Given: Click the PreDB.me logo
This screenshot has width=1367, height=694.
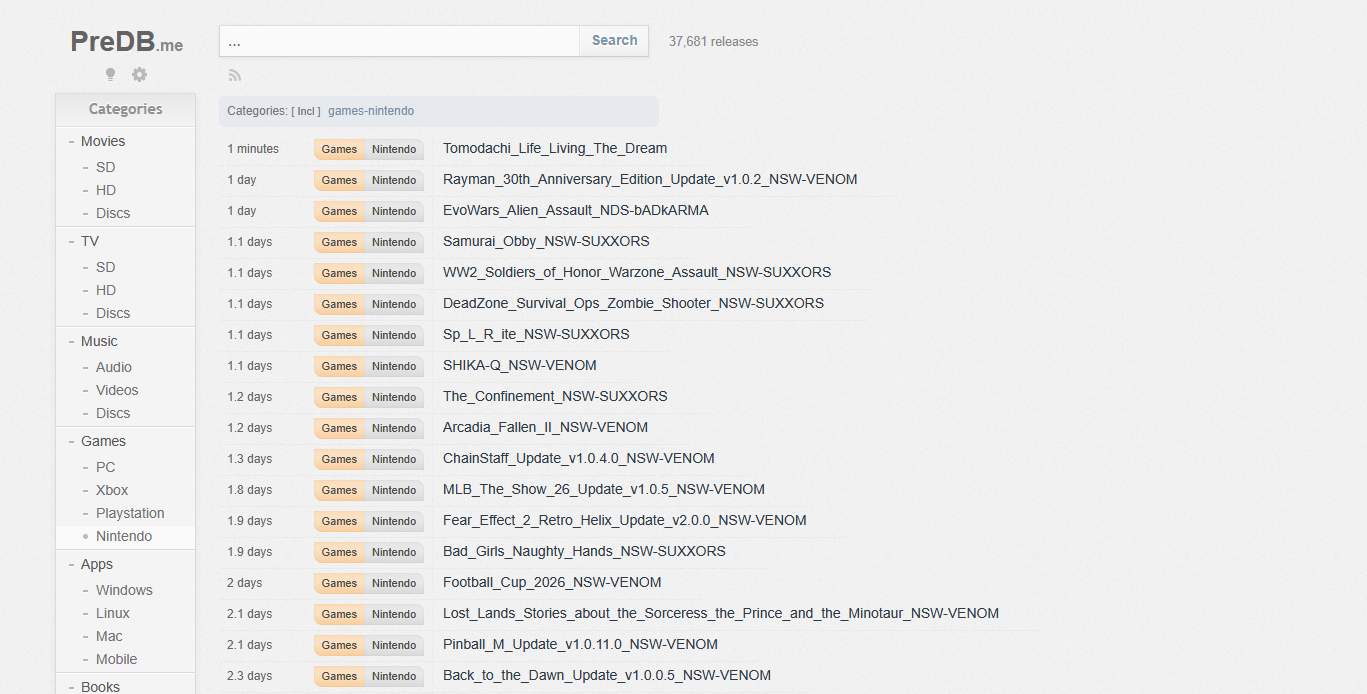Looking at the screenshot, I should pyautogui.click(x=126, y=42).
